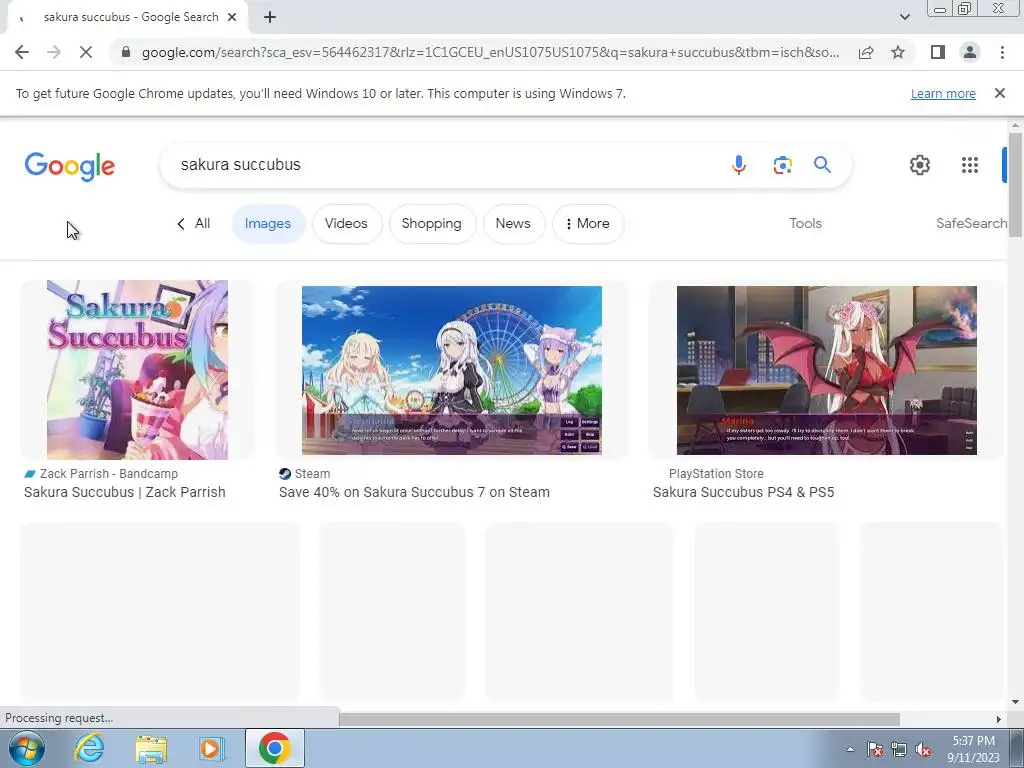Switch to the Videos tab
The width and height of the screenshot is (1024, 768).
346,223
